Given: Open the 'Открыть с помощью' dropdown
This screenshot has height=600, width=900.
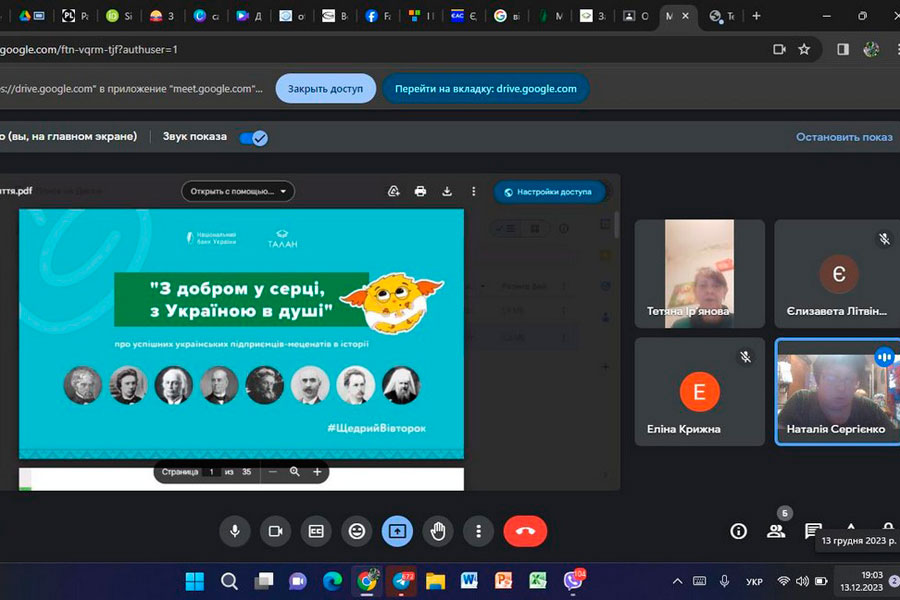Looking at the screenshot, I should coord(238,191).
